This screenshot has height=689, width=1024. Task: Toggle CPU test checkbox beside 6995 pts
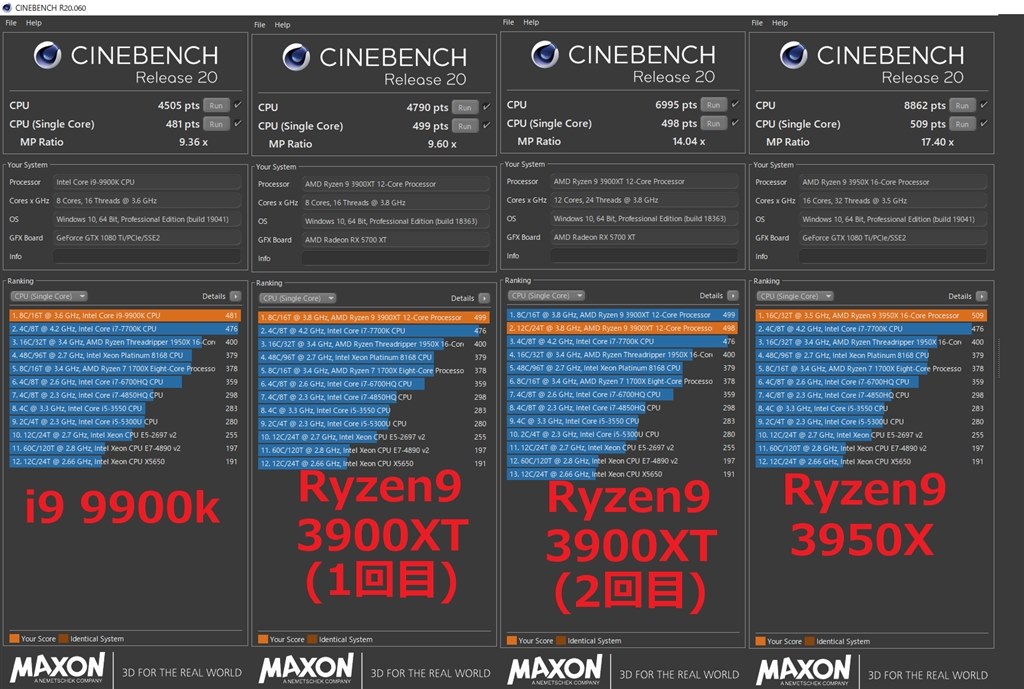click(735, 104)
